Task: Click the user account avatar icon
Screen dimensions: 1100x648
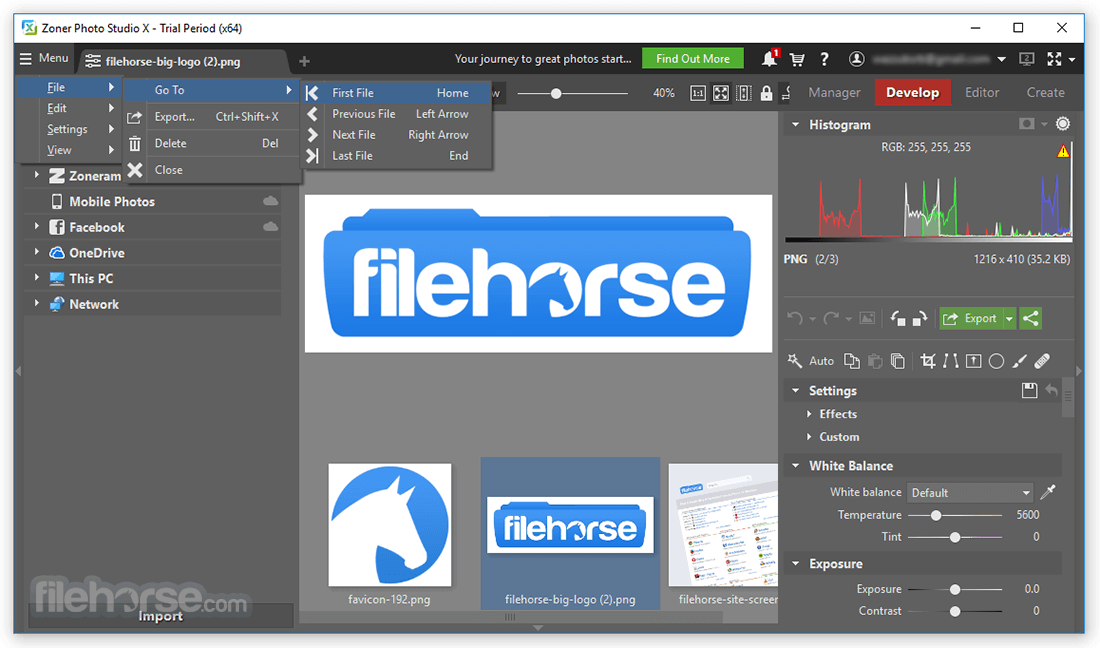Action: (x=856, y=59)
